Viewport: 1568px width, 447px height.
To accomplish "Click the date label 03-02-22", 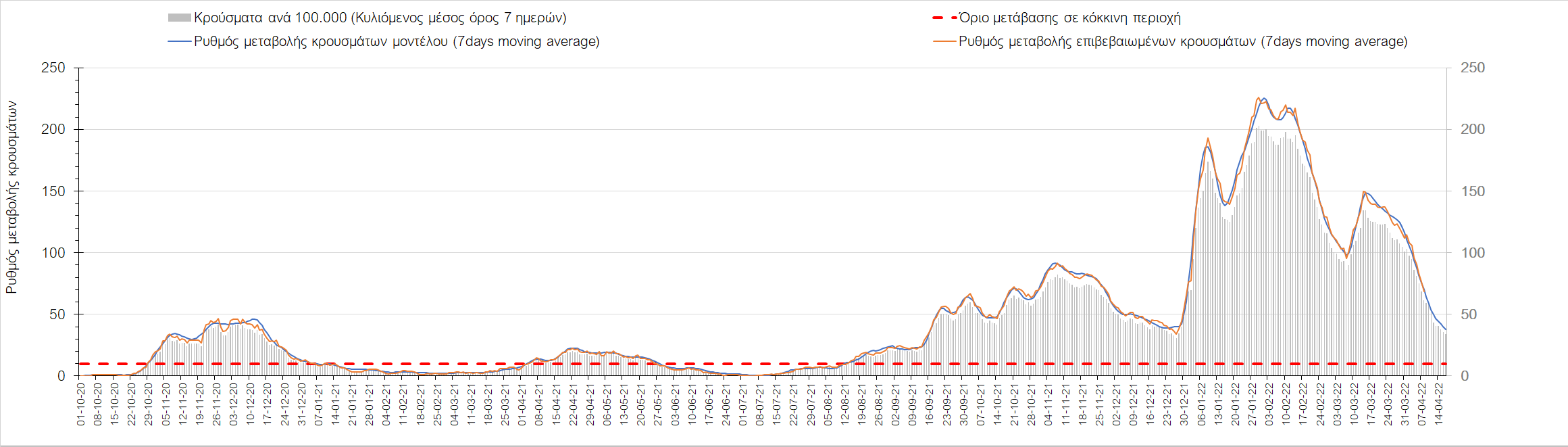I will (x=1269, y=404).
